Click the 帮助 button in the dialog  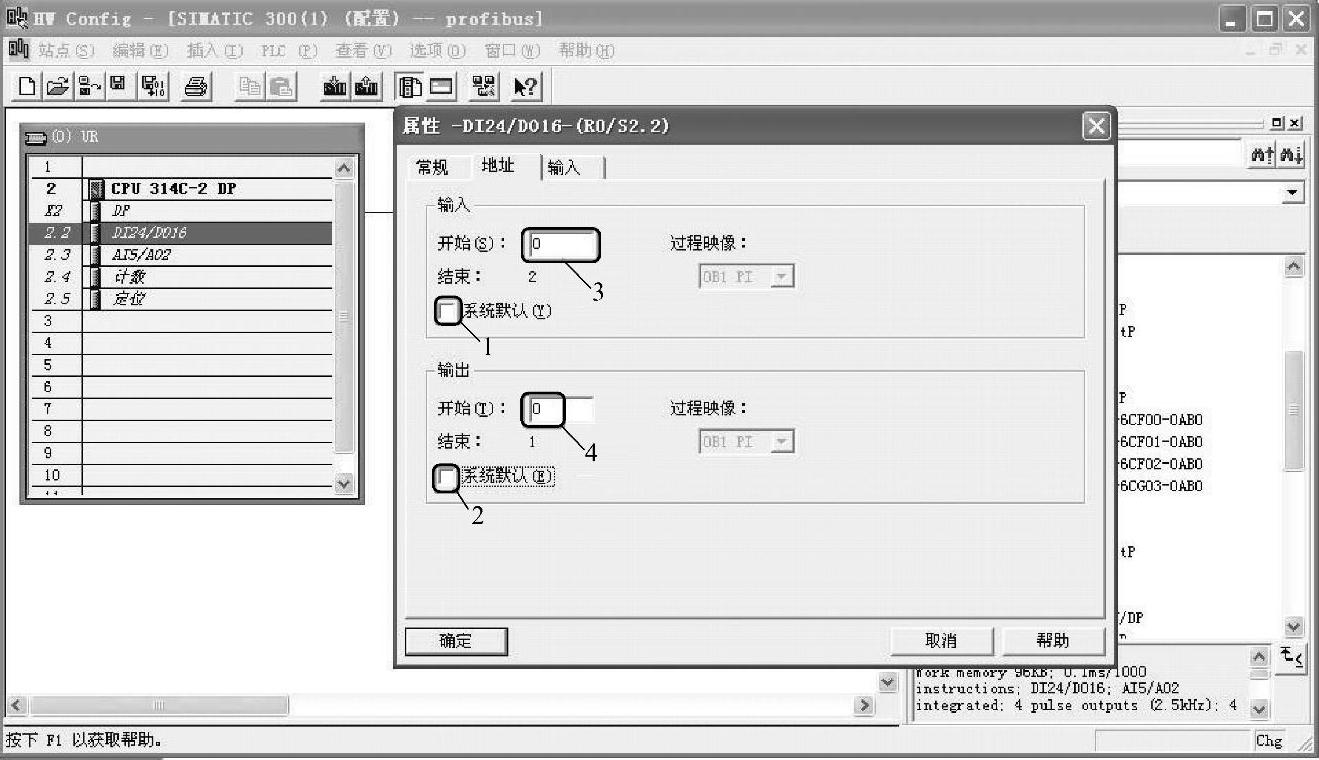[1053, 641]
